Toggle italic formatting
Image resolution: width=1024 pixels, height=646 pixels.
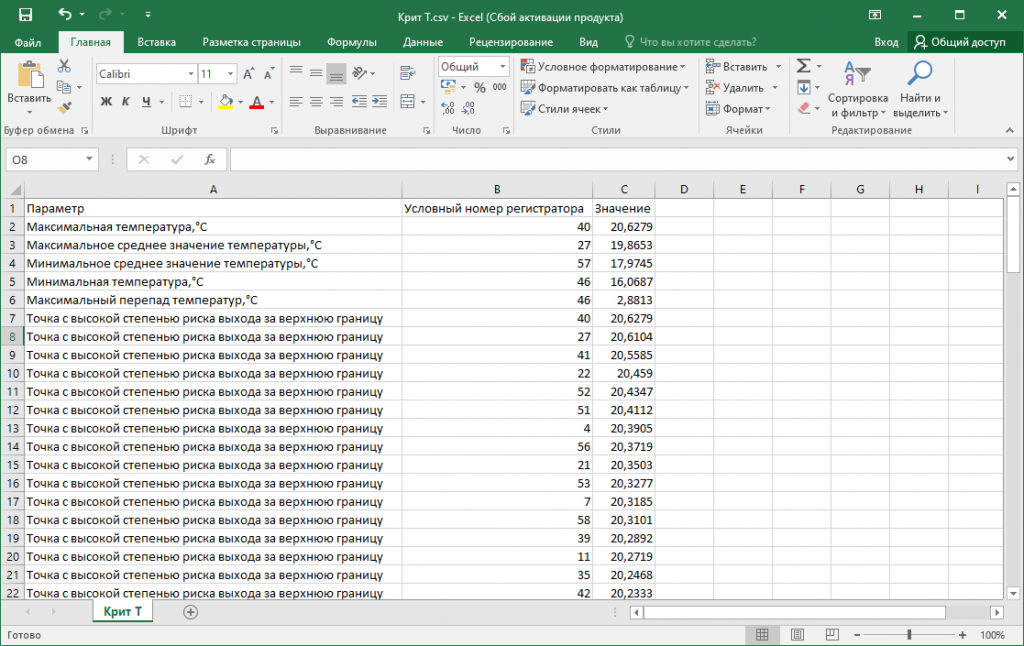point(126,102)
